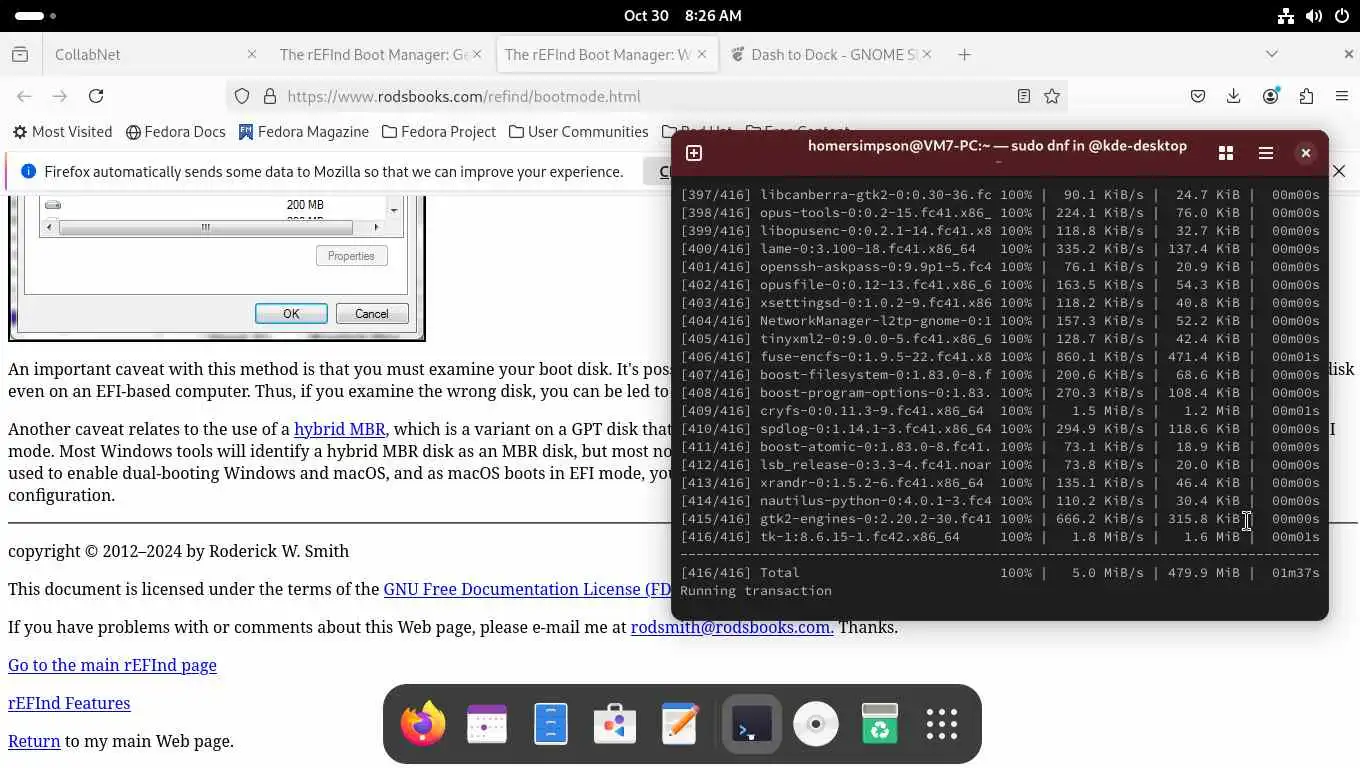Open the system status menu volume icon

[1314, 15]
